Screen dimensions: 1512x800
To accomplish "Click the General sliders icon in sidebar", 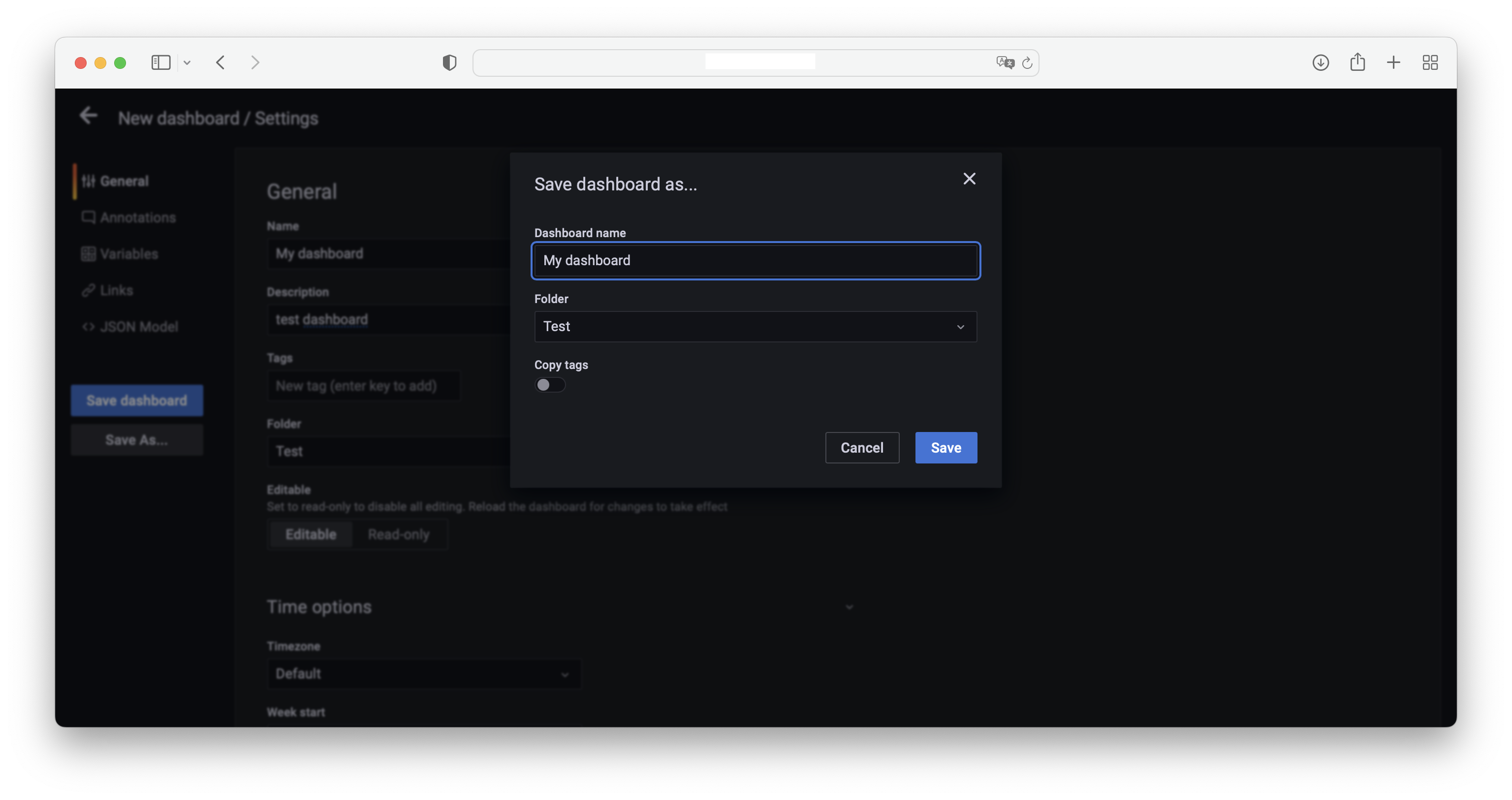I will point(88,182).
